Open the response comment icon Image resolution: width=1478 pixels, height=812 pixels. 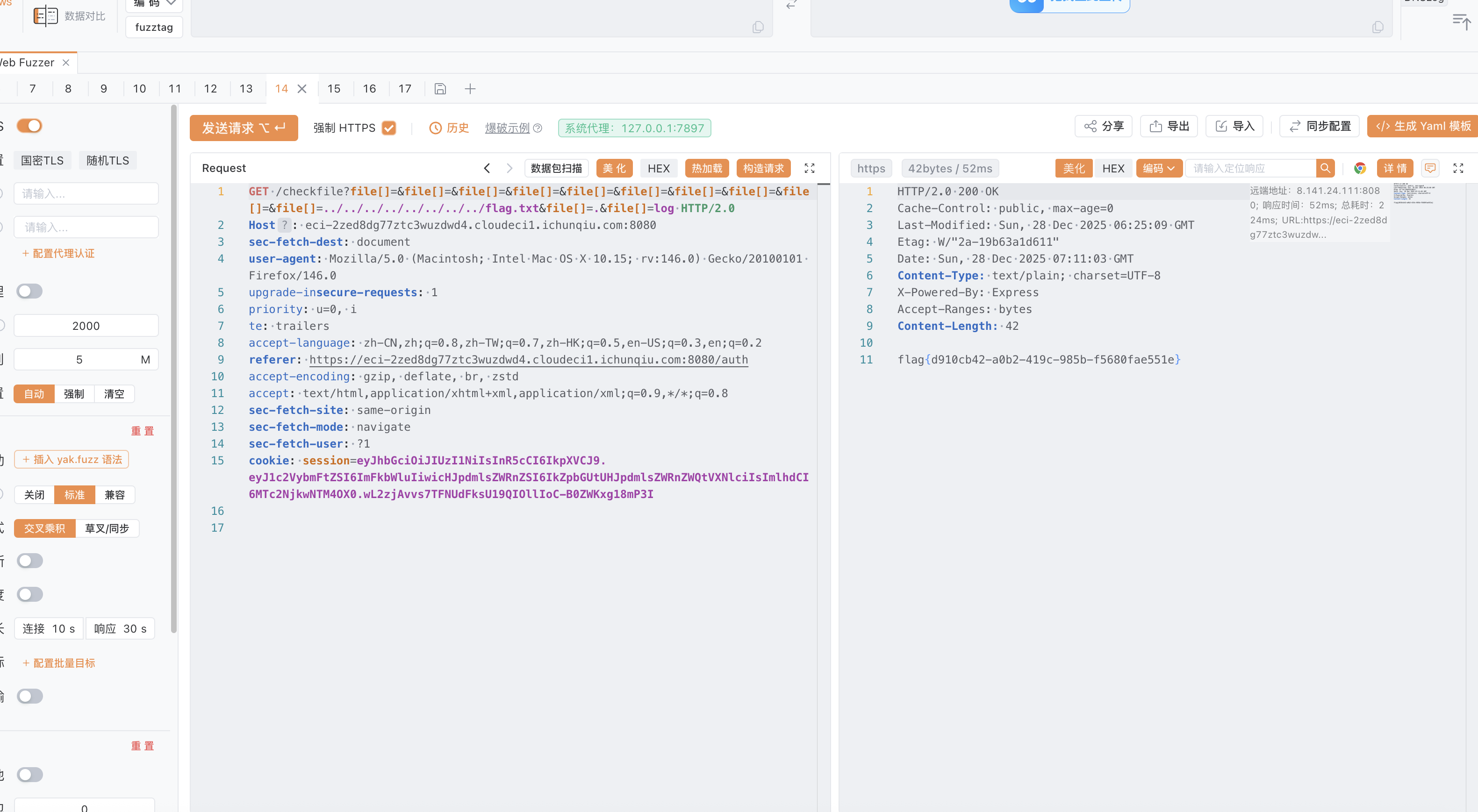pyautogui.click(x=1430, y=168)
